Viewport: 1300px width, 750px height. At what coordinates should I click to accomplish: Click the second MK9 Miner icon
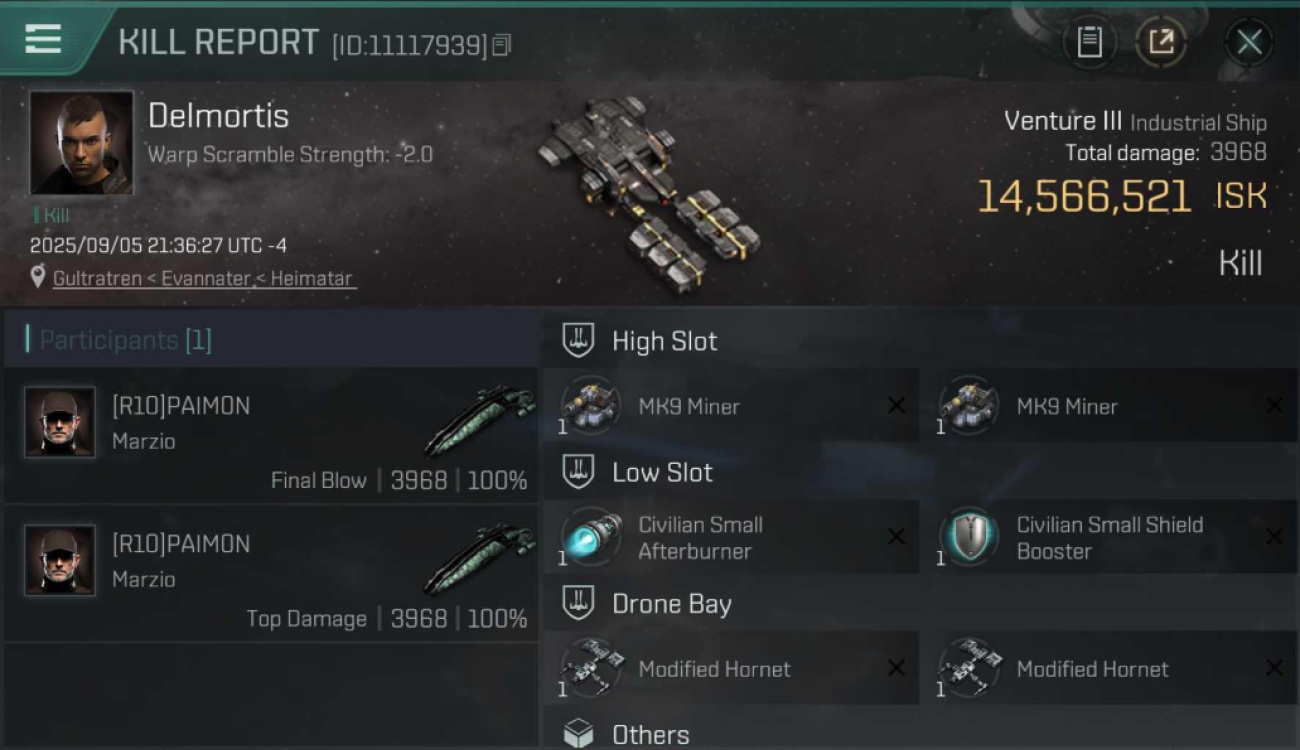tap(968, 406)
